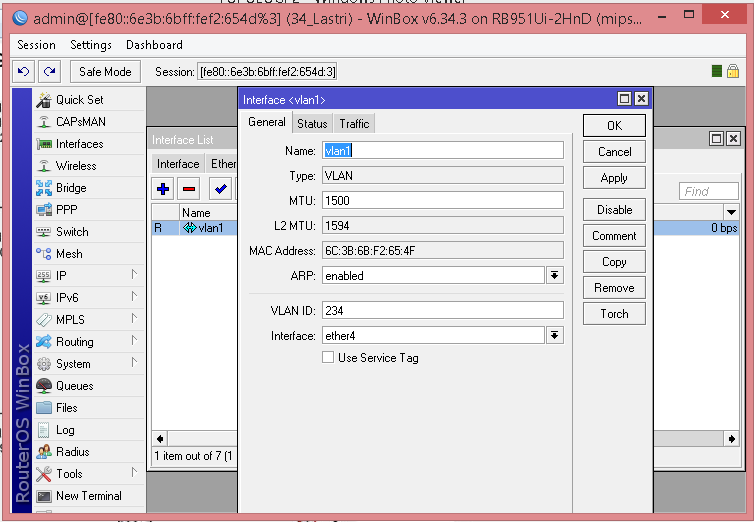Click the Name column header
The height and width of the screenshot is (522, 754).
coord(208,212)
